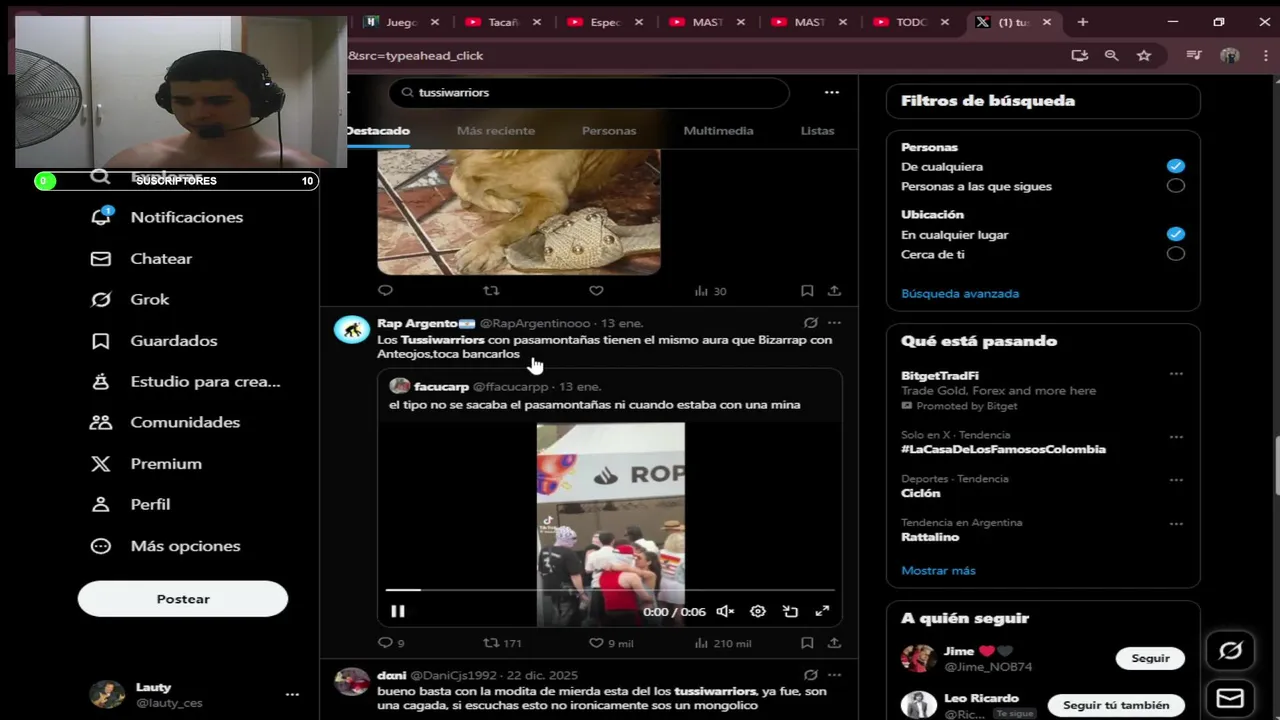Open Grok icon in sidebar

pos(101,299)
